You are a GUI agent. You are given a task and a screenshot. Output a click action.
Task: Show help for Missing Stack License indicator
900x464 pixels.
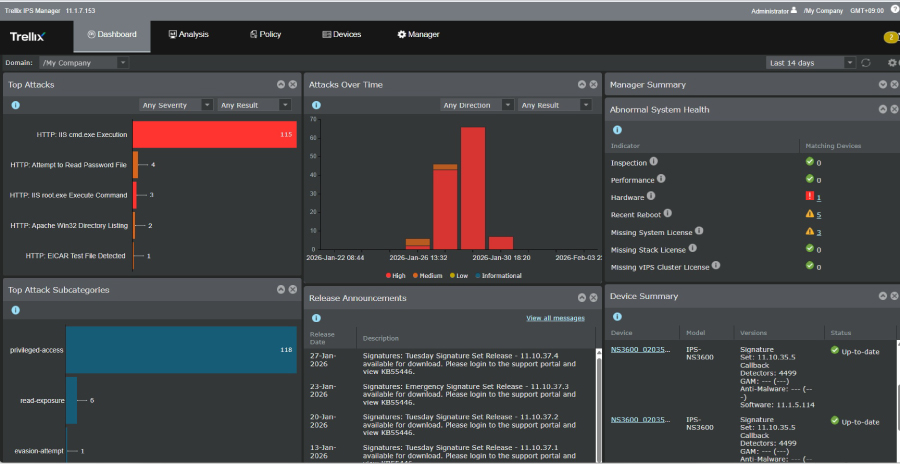(692, 249)
